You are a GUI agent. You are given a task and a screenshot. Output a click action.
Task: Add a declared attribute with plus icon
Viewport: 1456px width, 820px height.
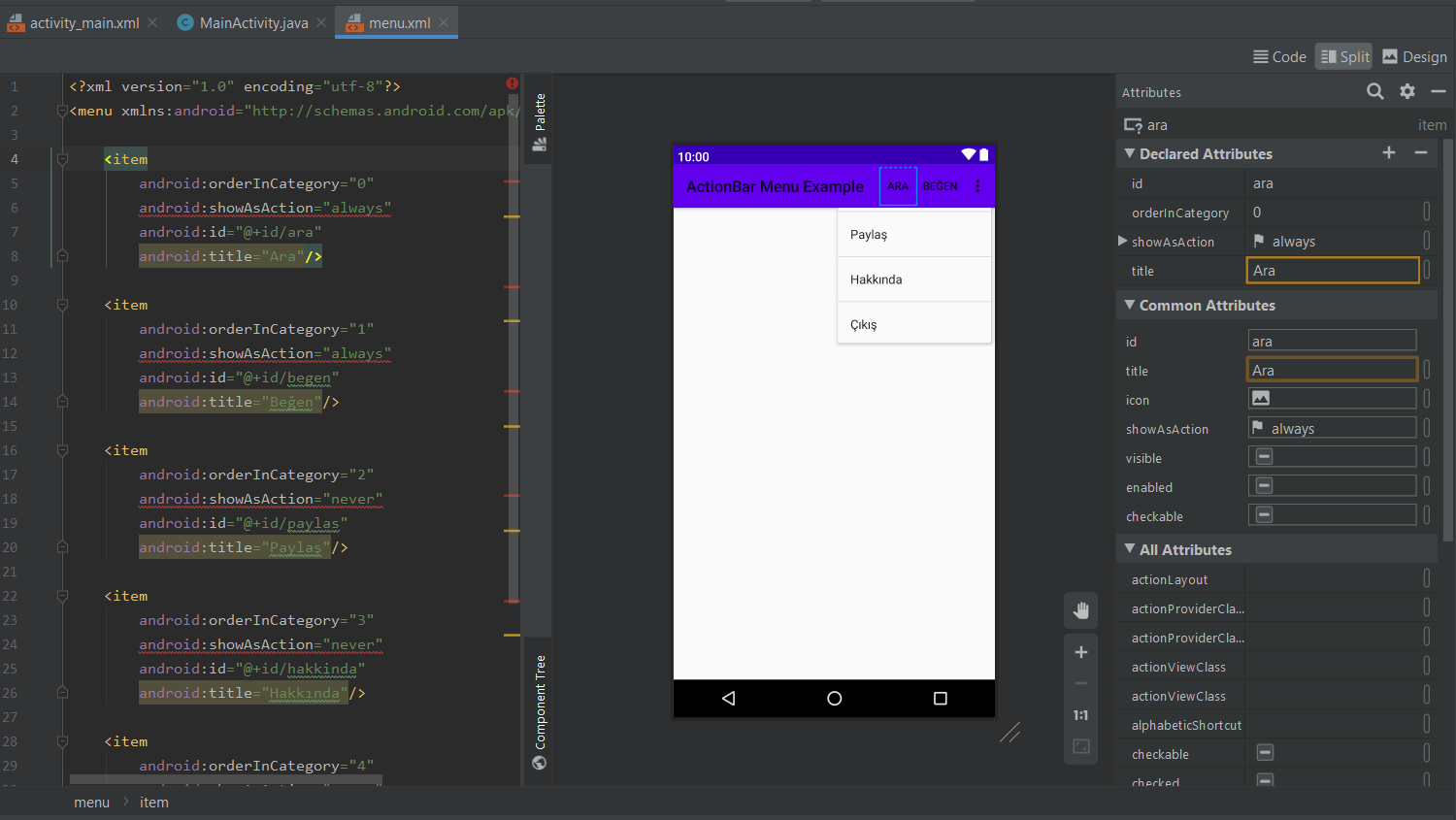1389,153
